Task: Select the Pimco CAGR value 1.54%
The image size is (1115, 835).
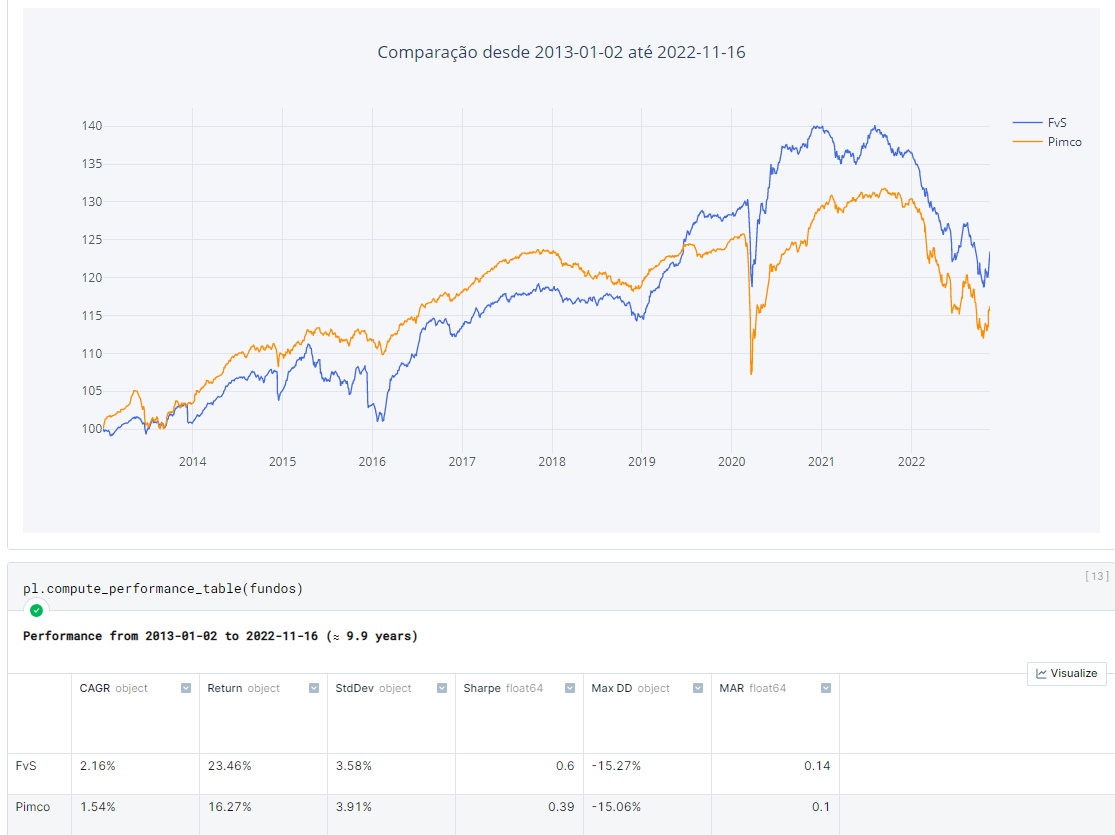Action: coord(97,807)
